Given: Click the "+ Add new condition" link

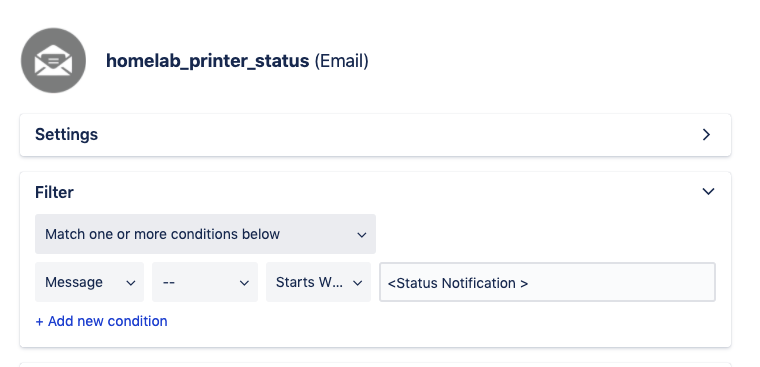Looking at the screenshot, I should pyautogui.click(x=101, y=321).
